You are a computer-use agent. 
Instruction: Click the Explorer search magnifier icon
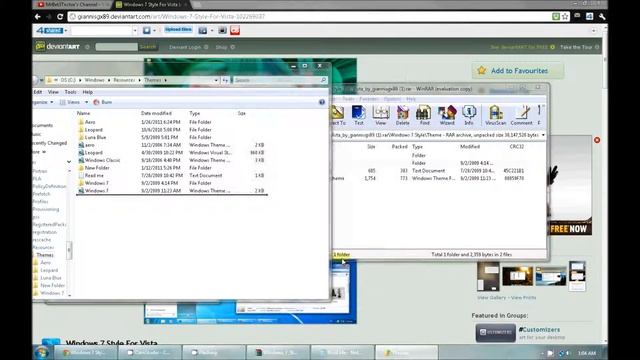pyautogui.click(x=323, y=80)
